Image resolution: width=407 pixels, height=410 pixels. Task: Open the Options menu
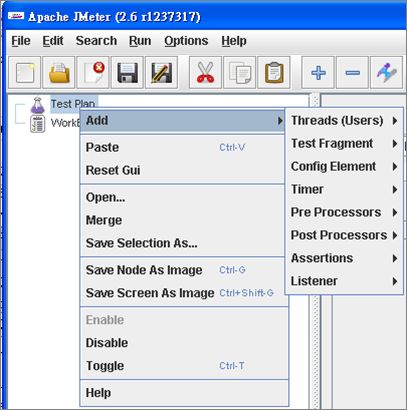pos(186,41)
